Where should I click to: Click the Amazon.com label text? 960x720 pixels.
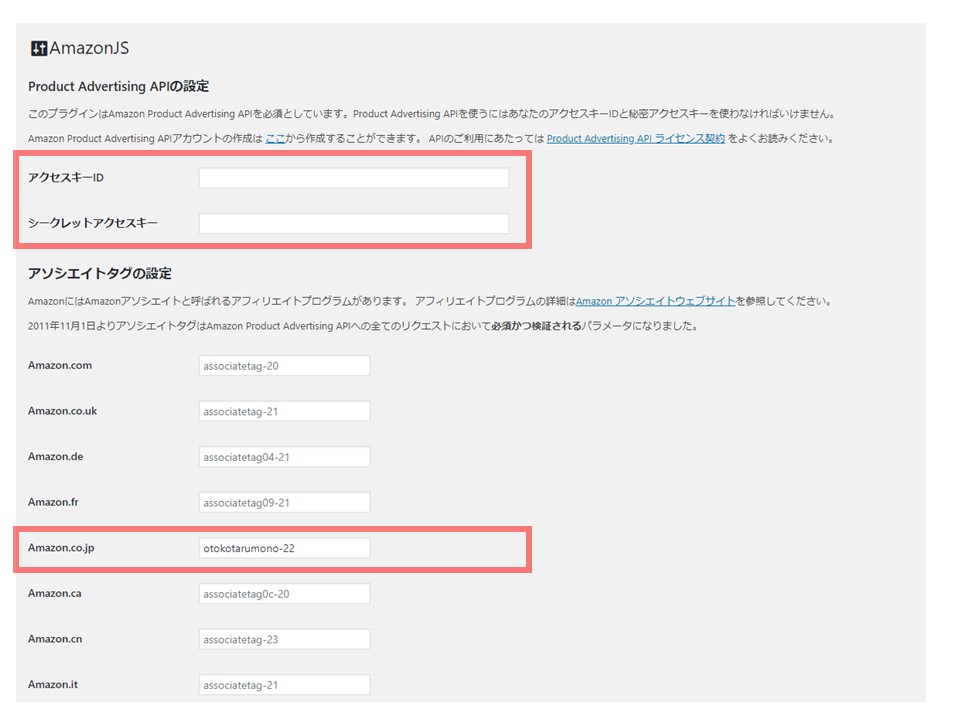[x=59, y=366]
